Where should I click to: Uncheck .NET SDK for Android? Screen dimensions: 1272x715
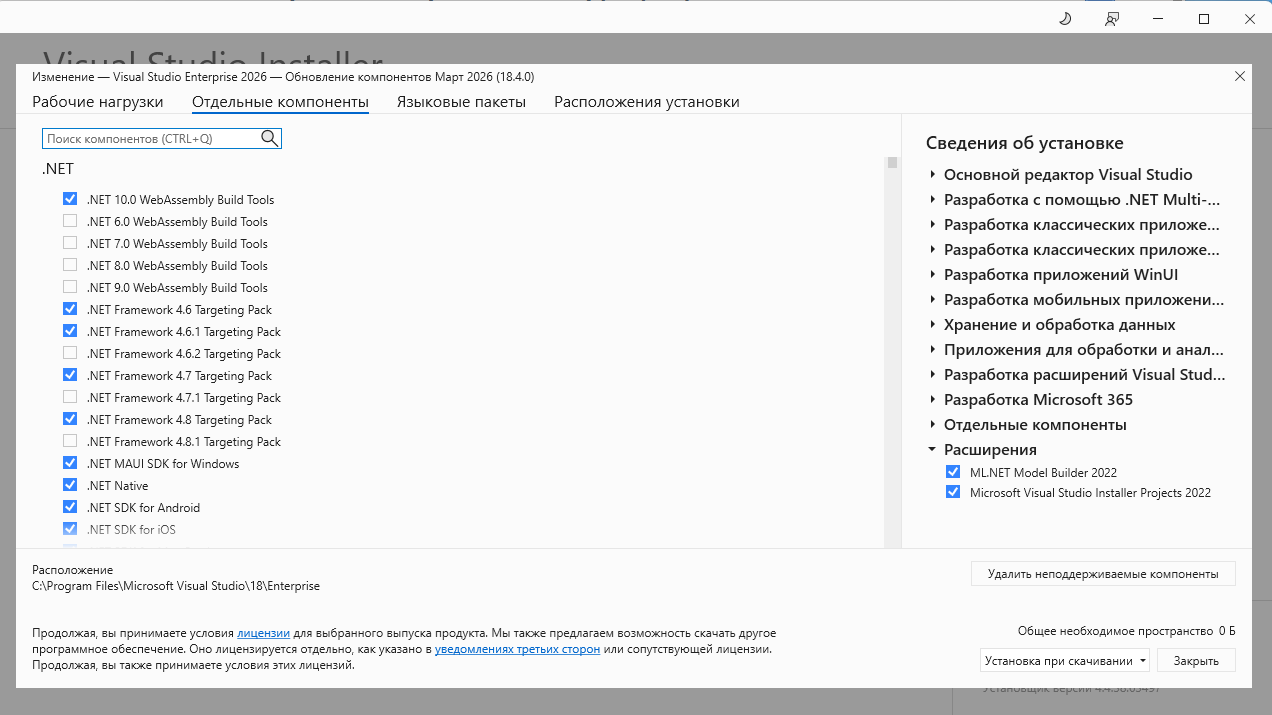pyautogui.click(x=70, y=507)
